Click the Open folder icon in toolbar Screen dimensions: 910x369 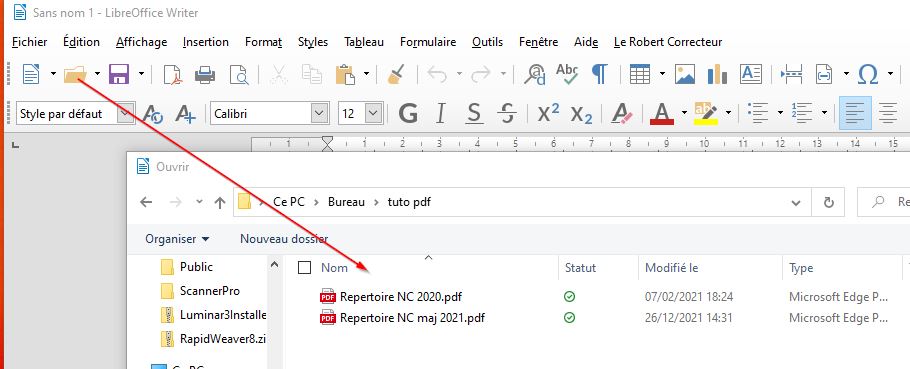tap(75, 74)
